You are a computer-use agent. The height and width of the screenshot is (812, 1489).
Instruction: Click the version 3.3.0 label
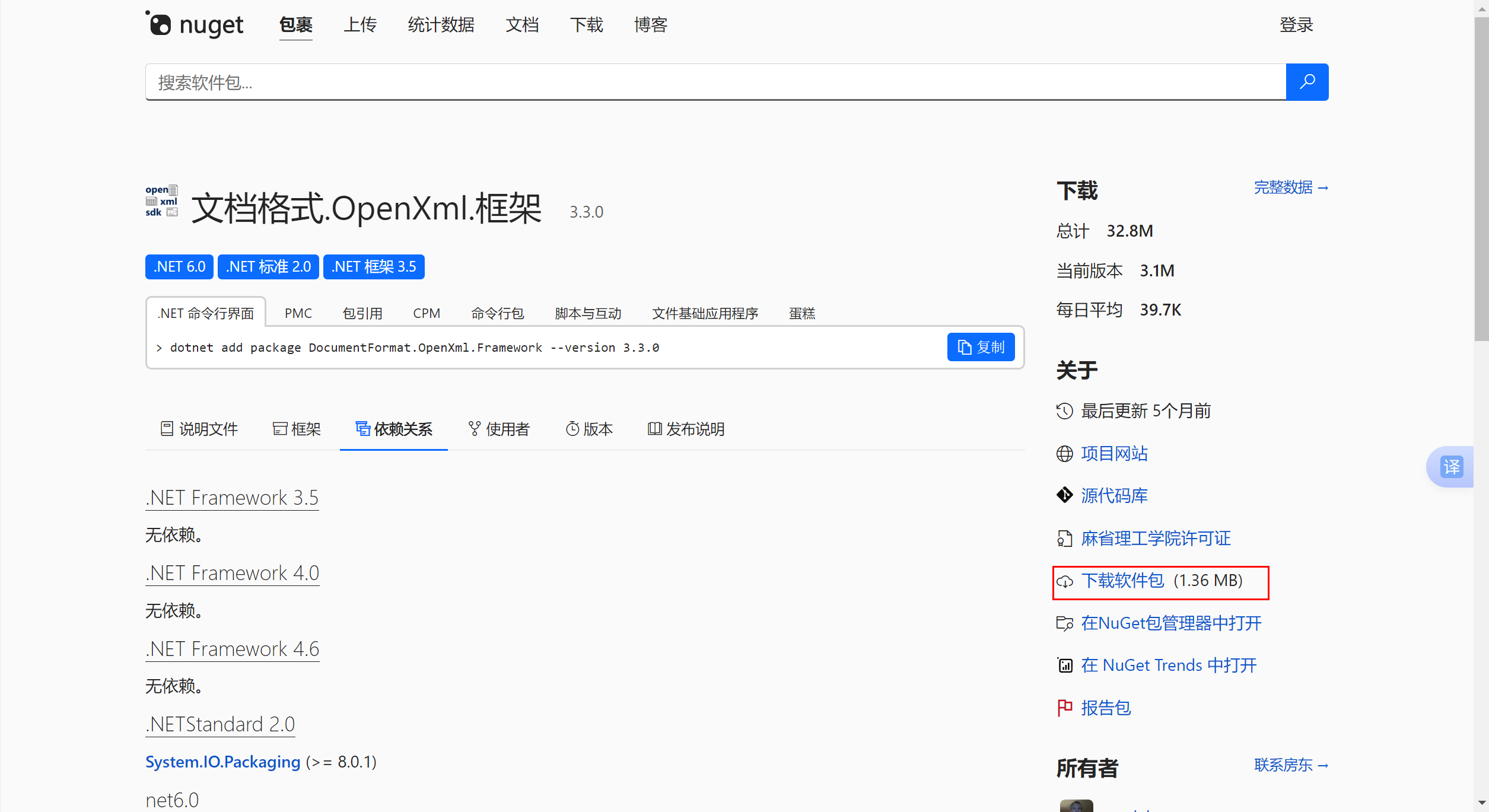[586, 212]
